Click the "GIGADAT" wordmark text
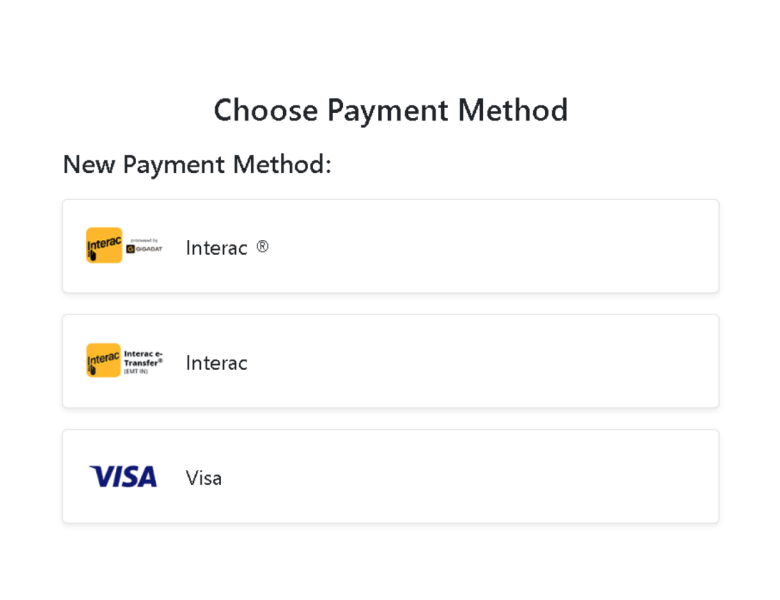 click(149, 249)
